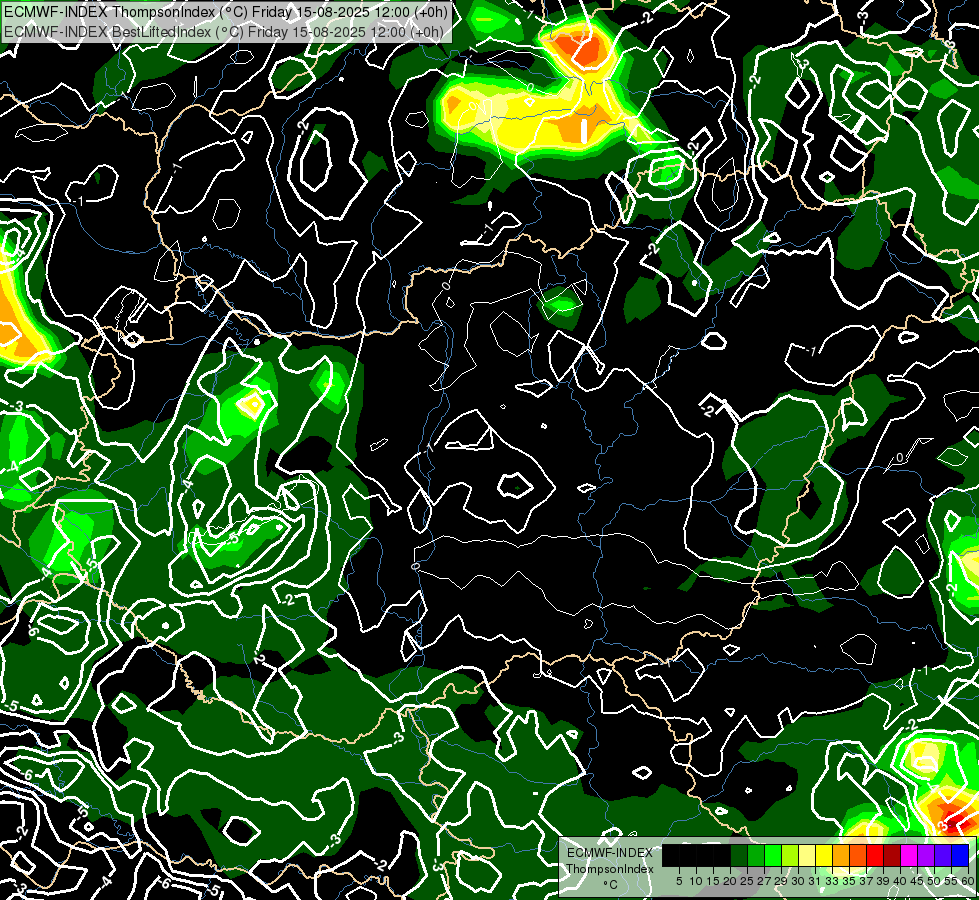Pick the pale yellow 30–31 legend swatch

click(807, 856)
